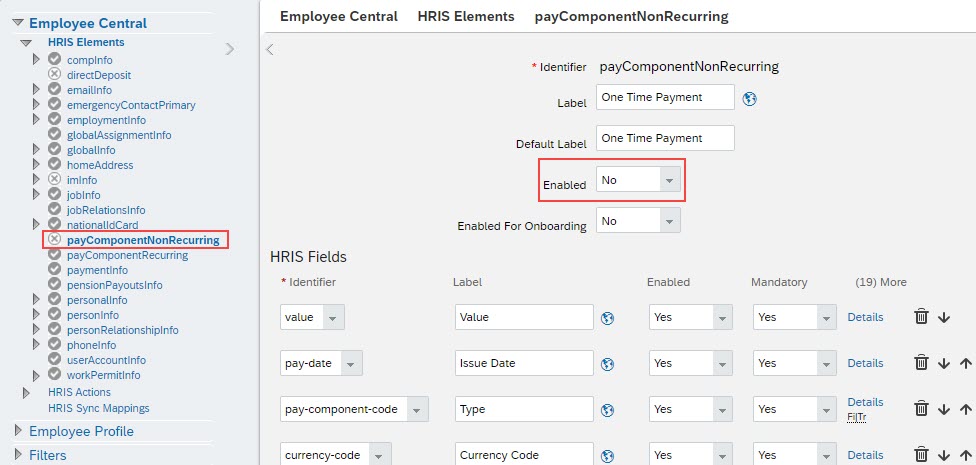Expand the HRIS Actions node

[x=26, y=393]
